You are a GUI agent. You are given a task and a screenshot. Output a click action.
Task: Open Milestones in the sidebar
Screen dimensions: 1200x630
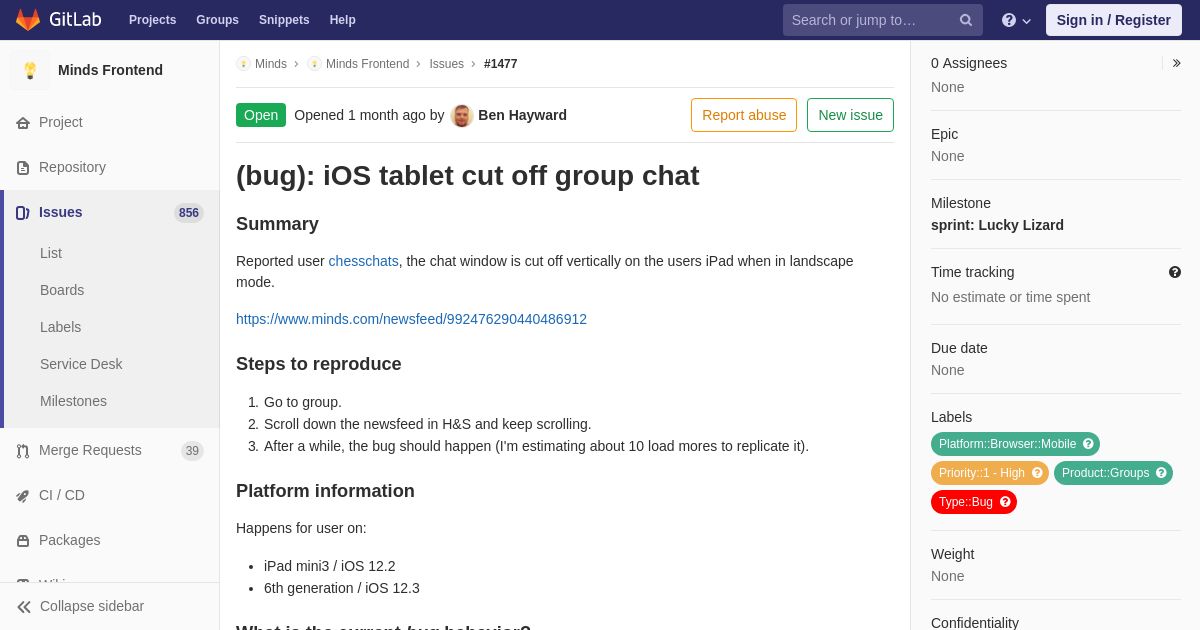pyautogui.click(x=73, y=401)
